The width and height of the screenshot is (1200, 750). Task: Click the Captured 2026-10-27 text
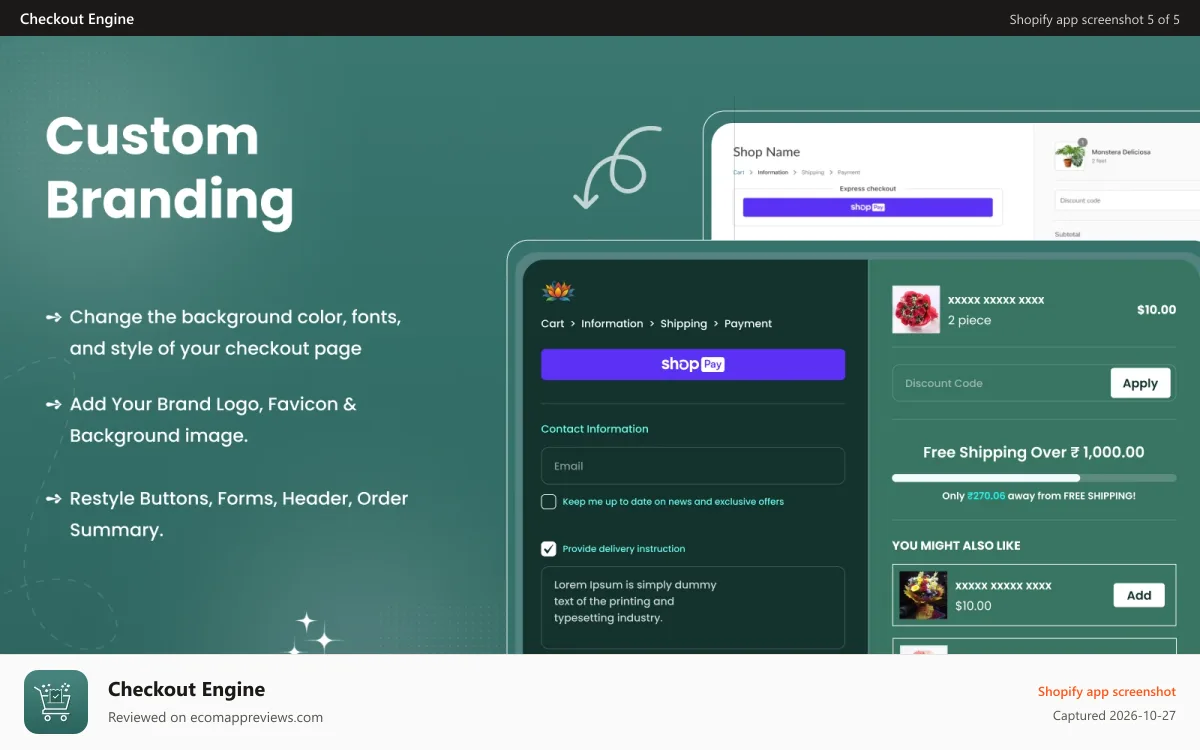click(x=1114, y=716)
